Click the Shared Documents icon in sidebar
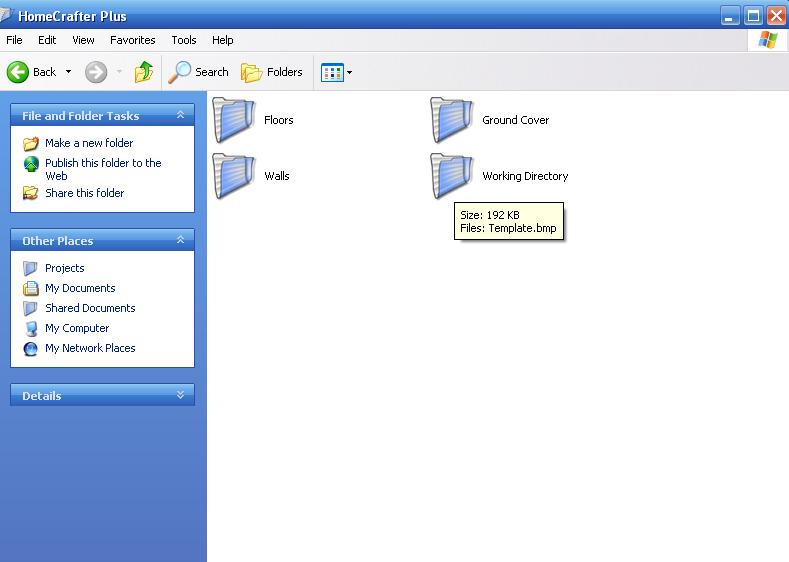 (30, 308)
